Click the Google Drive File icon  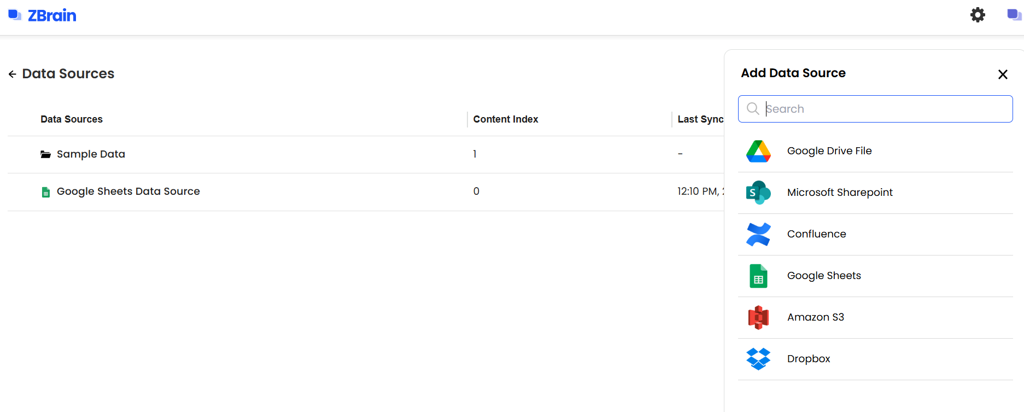click(x=758, y=151)
